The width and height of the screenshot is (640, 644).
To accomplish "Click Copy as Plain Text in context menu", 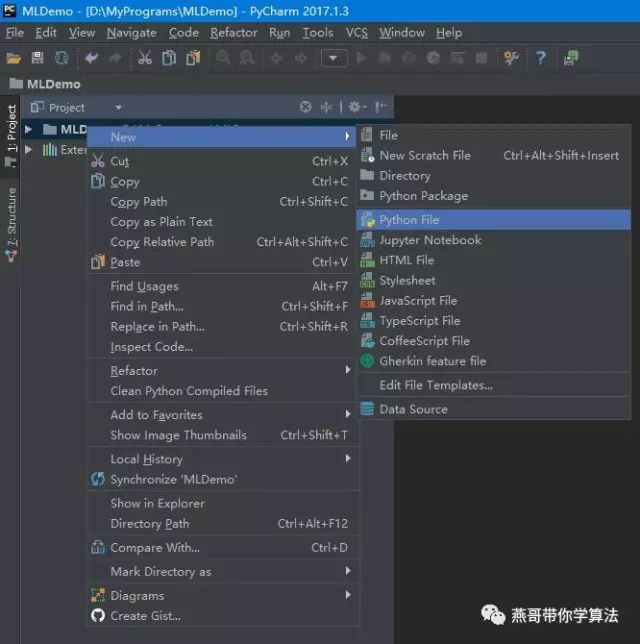I will click(222, 222).
